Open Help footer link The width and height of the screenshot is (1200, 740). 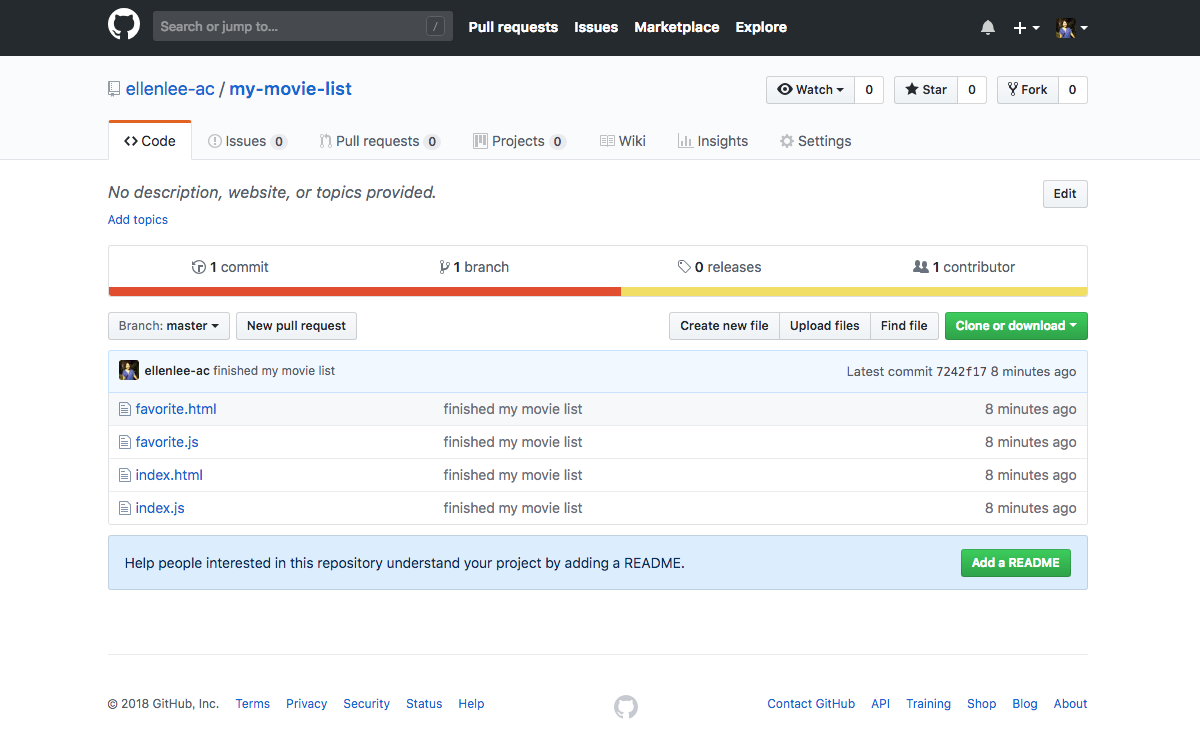coord(471,704)
